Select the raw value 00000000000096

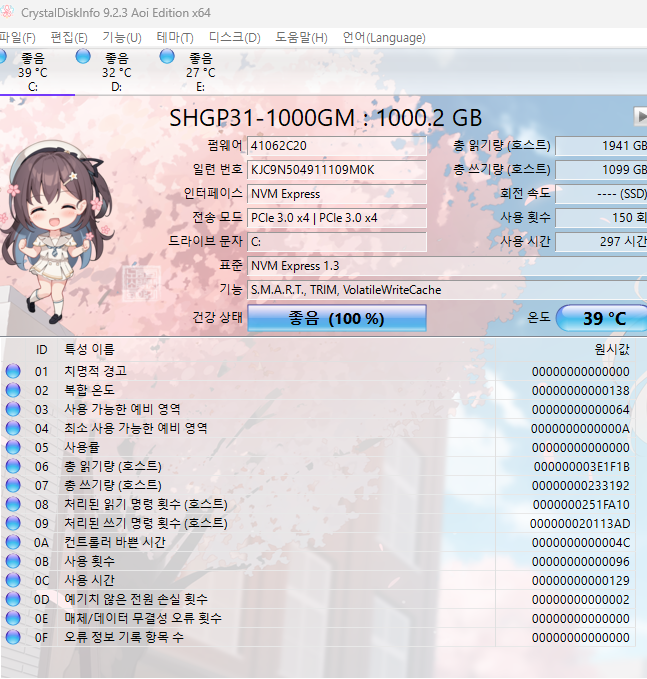[581, 562]
